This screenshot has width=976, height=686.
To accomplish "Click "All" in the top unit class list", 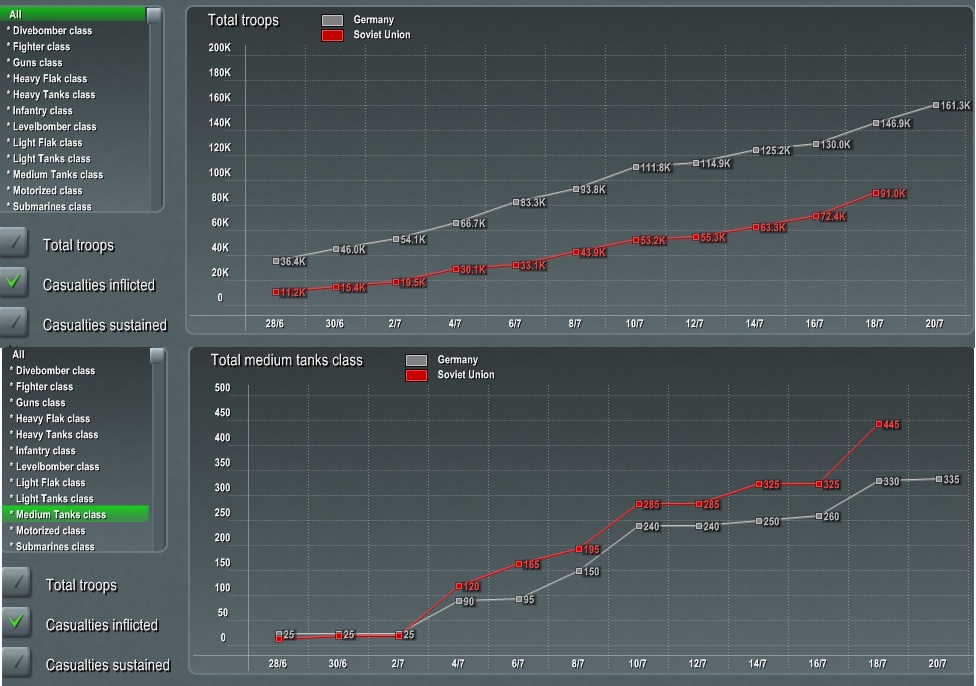I will 30,14.
